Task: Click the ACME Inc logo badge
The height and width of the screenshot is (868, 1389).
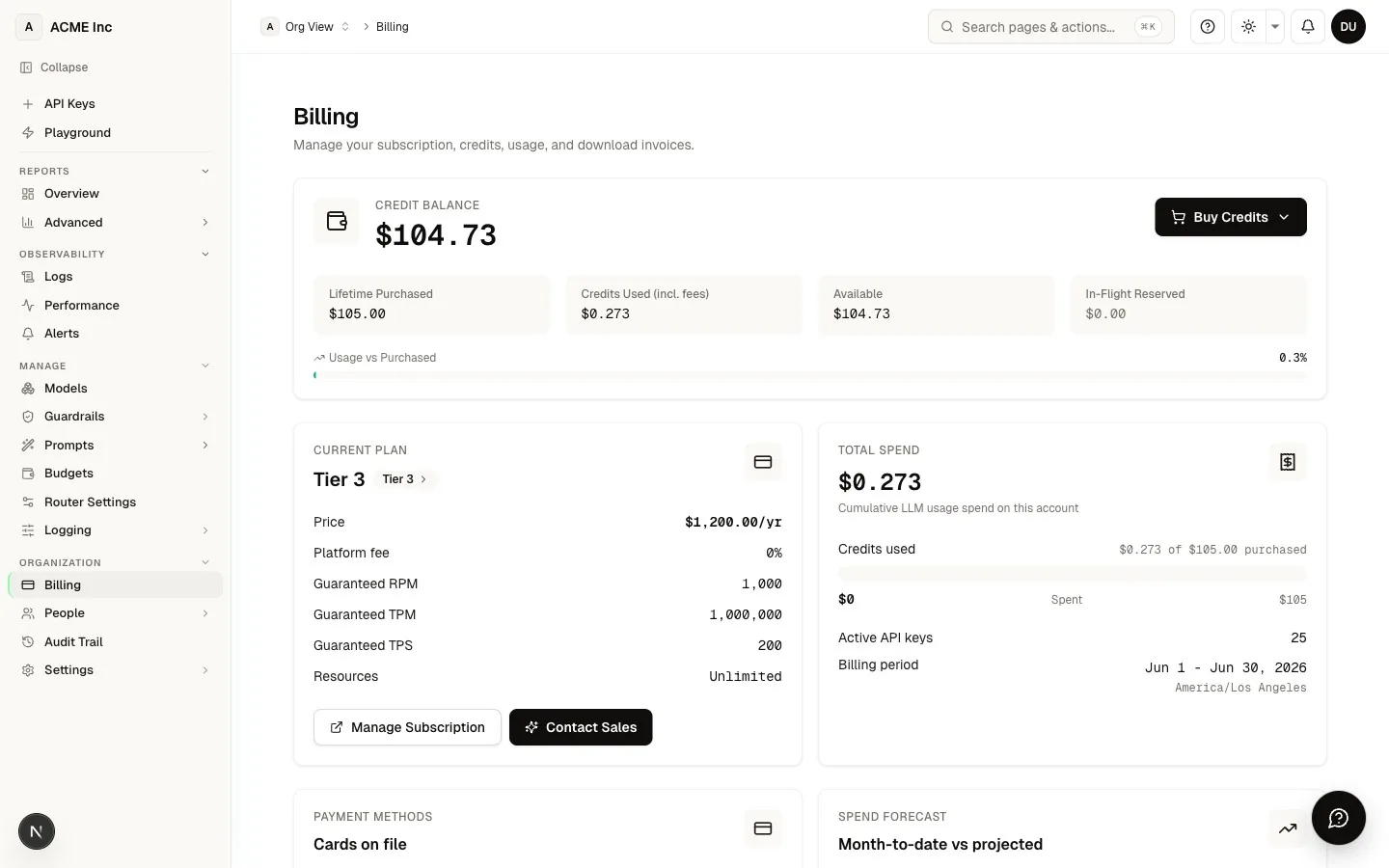Action: tap(29, 27)
